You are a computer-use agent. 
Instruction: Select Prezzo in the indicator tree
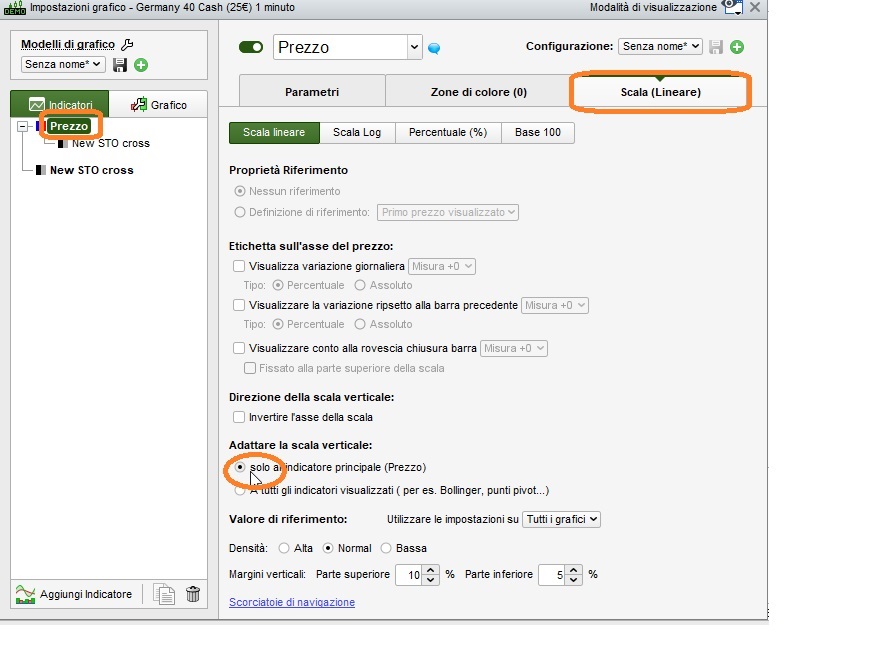point(69,126)
